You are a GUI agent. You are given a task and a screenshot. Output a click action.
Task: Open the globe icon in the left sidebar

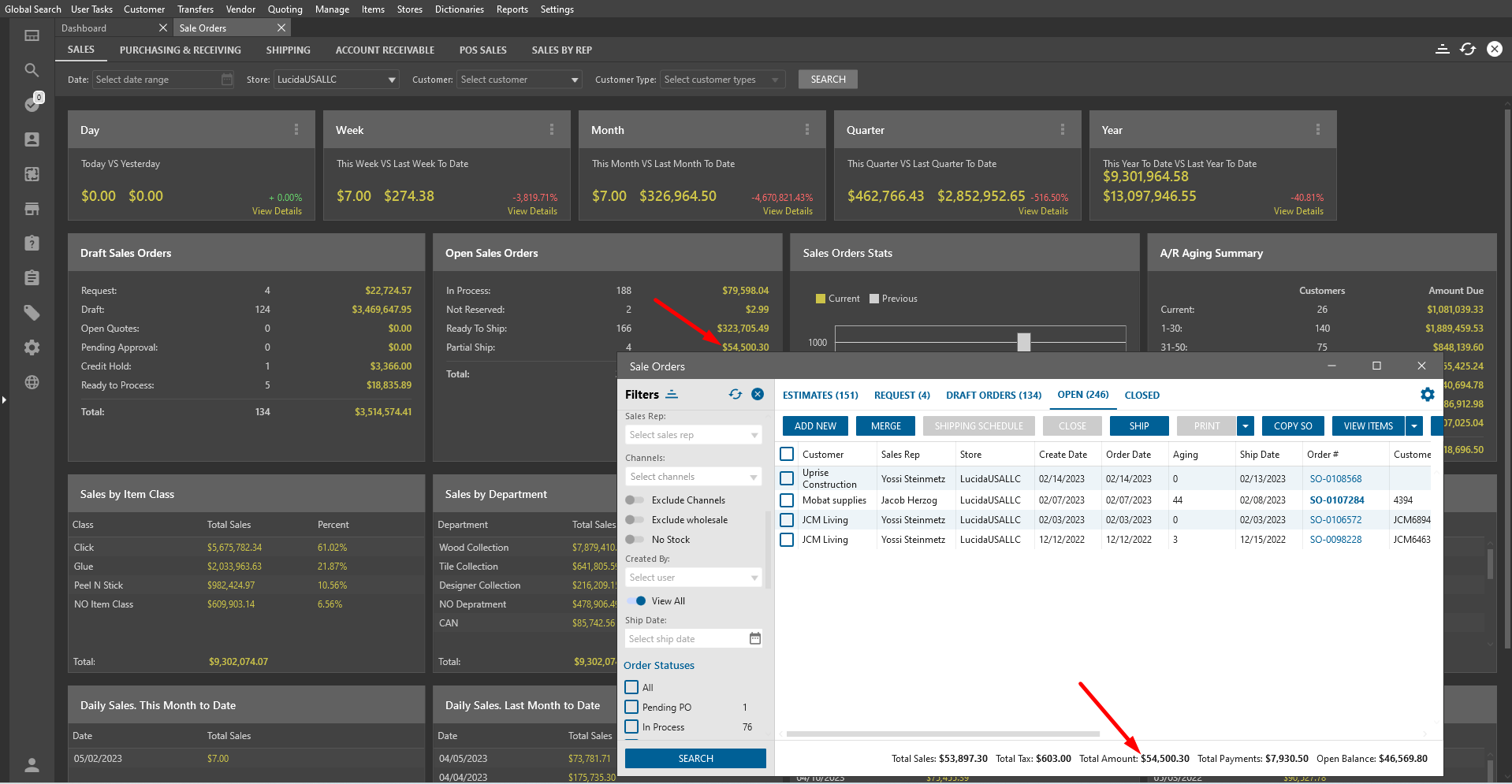32,382
